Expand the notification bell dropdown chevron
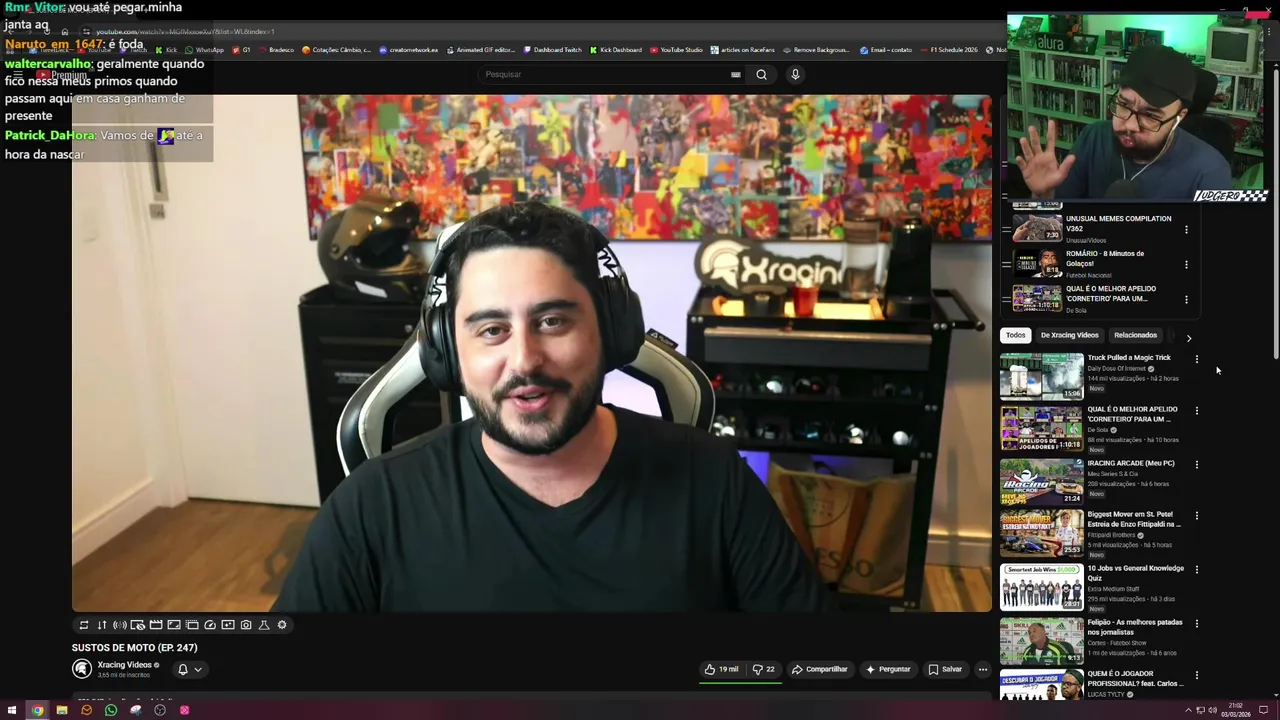The image size is (1280, 720). (198, 669)
